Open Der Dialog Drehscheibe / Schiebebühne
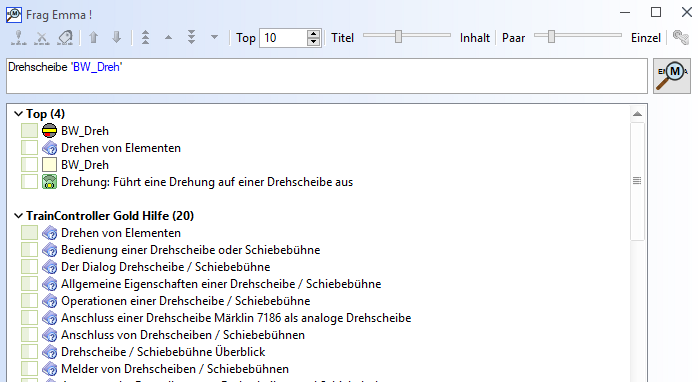Viewport: 698px width, 382px height. pyautogui.click(x=166, y=267)
